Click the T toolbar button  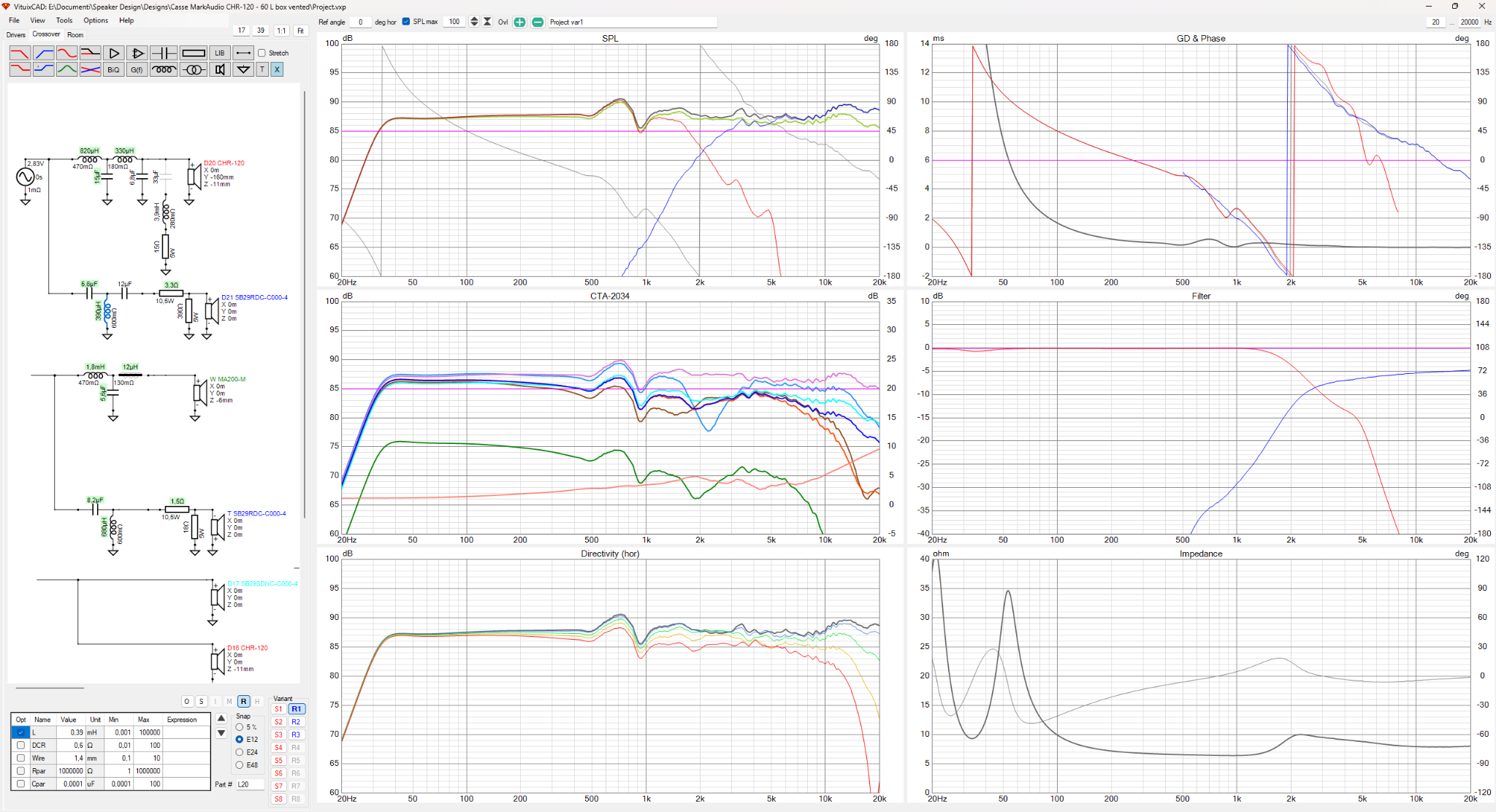pos(262,69)
